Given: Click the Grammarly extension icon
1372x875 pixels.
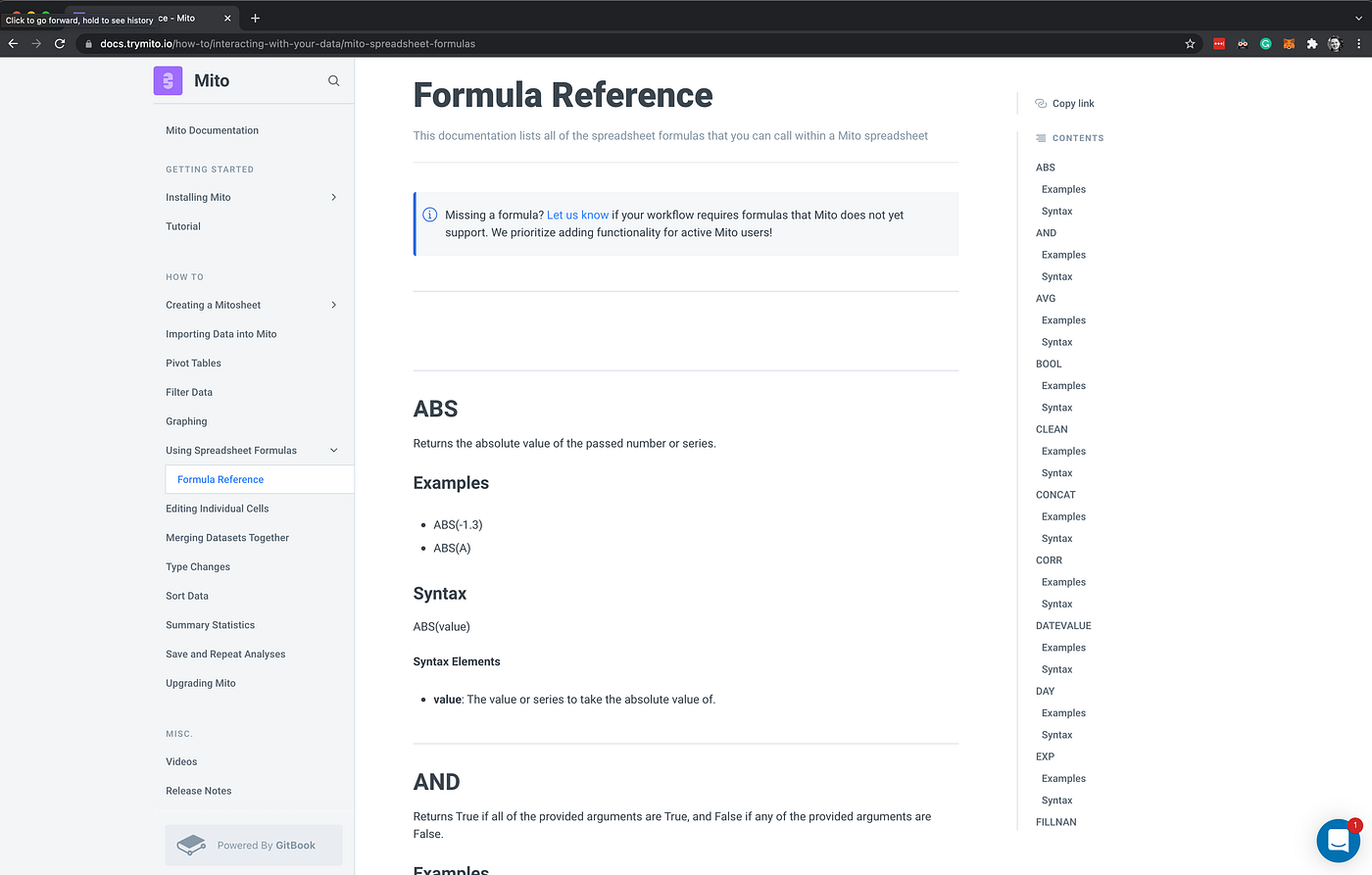Looking at the screenshot, I should tap(1265, 43).
